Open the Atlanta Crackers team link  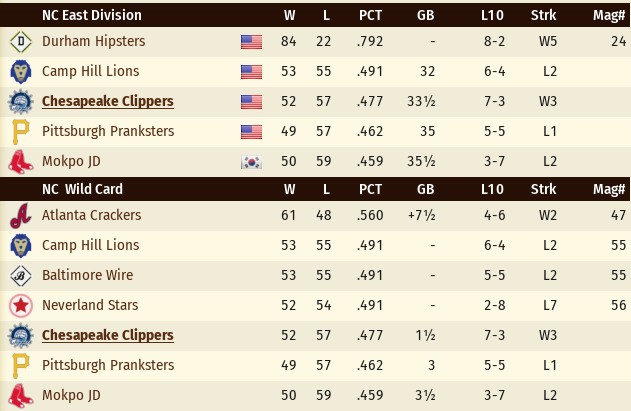pyautogui.click(x=91, y=215)
